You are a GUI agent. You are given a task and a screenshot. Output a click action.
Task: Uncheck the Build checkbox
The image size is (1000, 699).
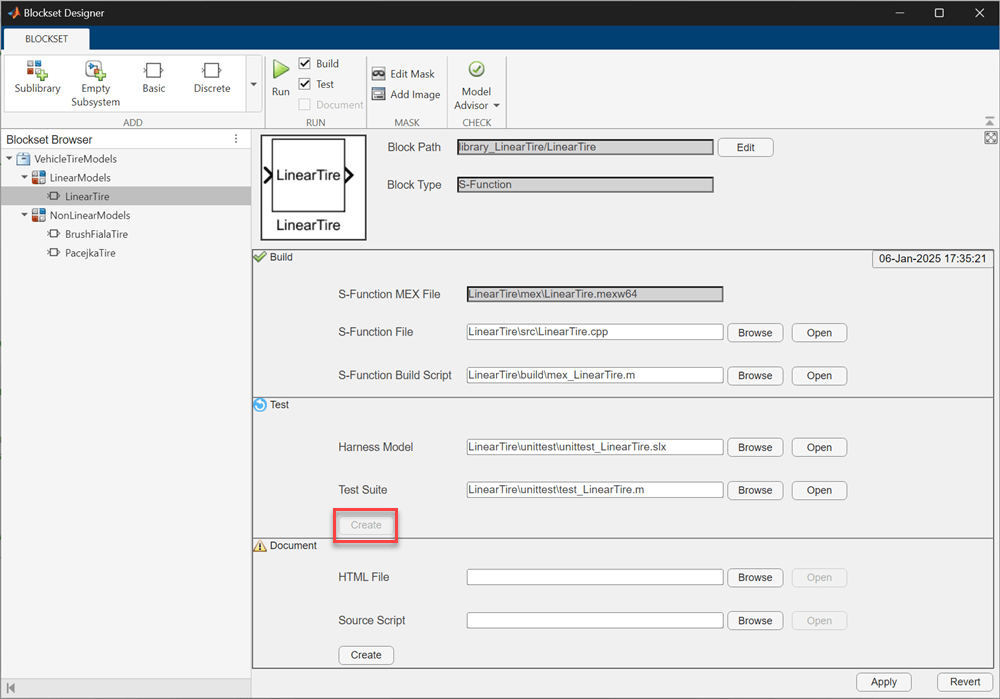click(x=305, y=64)
